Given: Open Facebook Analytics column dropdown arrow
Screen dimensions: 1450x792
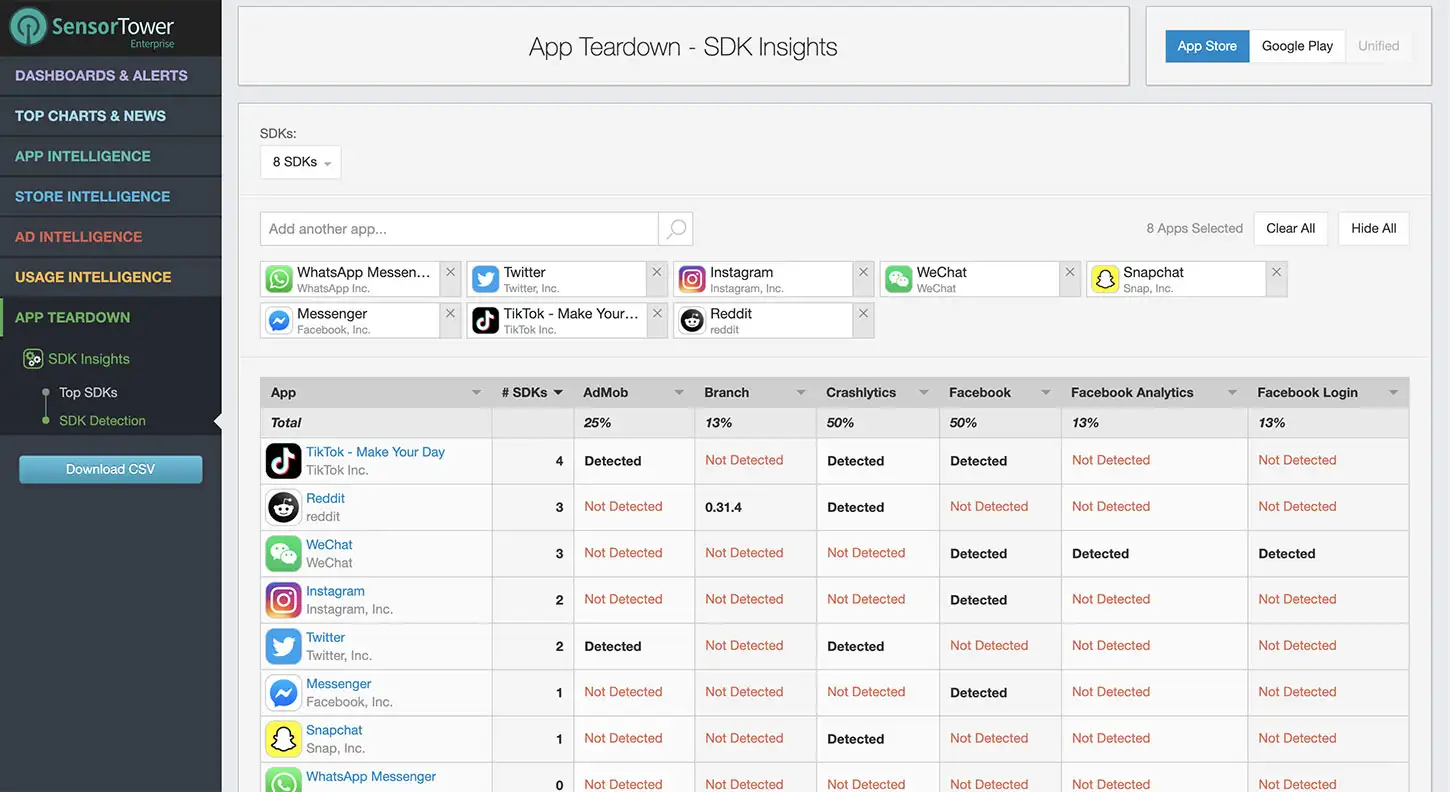Looking at the screenshot, I should tap(1232, 393).
